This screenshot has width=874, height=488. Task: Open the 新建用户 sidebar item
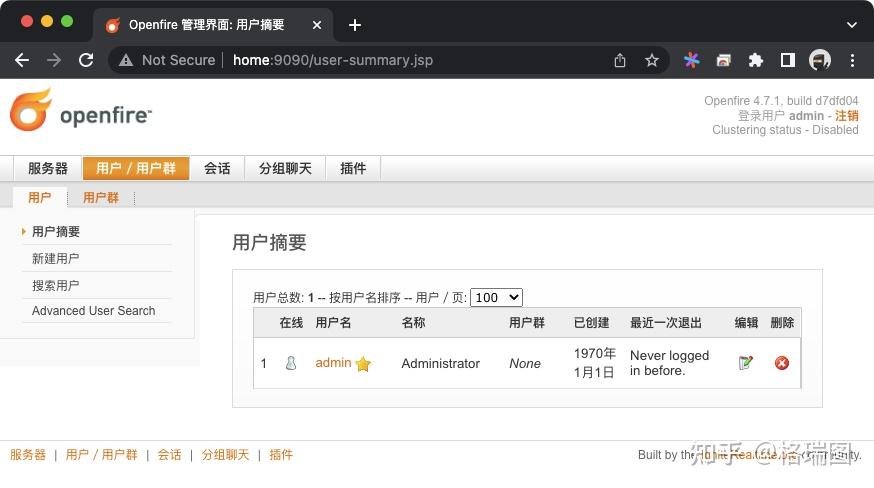[x=56, y=258]
